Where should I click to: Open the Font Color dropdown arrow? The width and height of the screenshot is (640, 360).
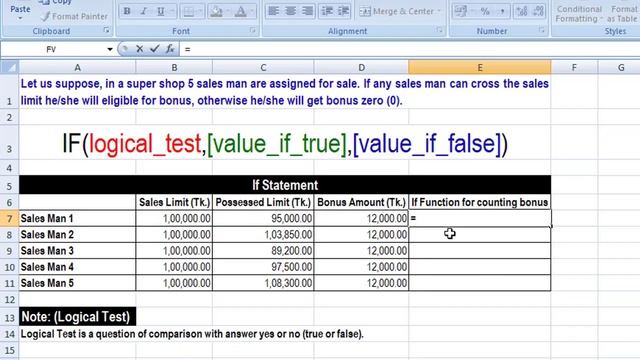252,11
